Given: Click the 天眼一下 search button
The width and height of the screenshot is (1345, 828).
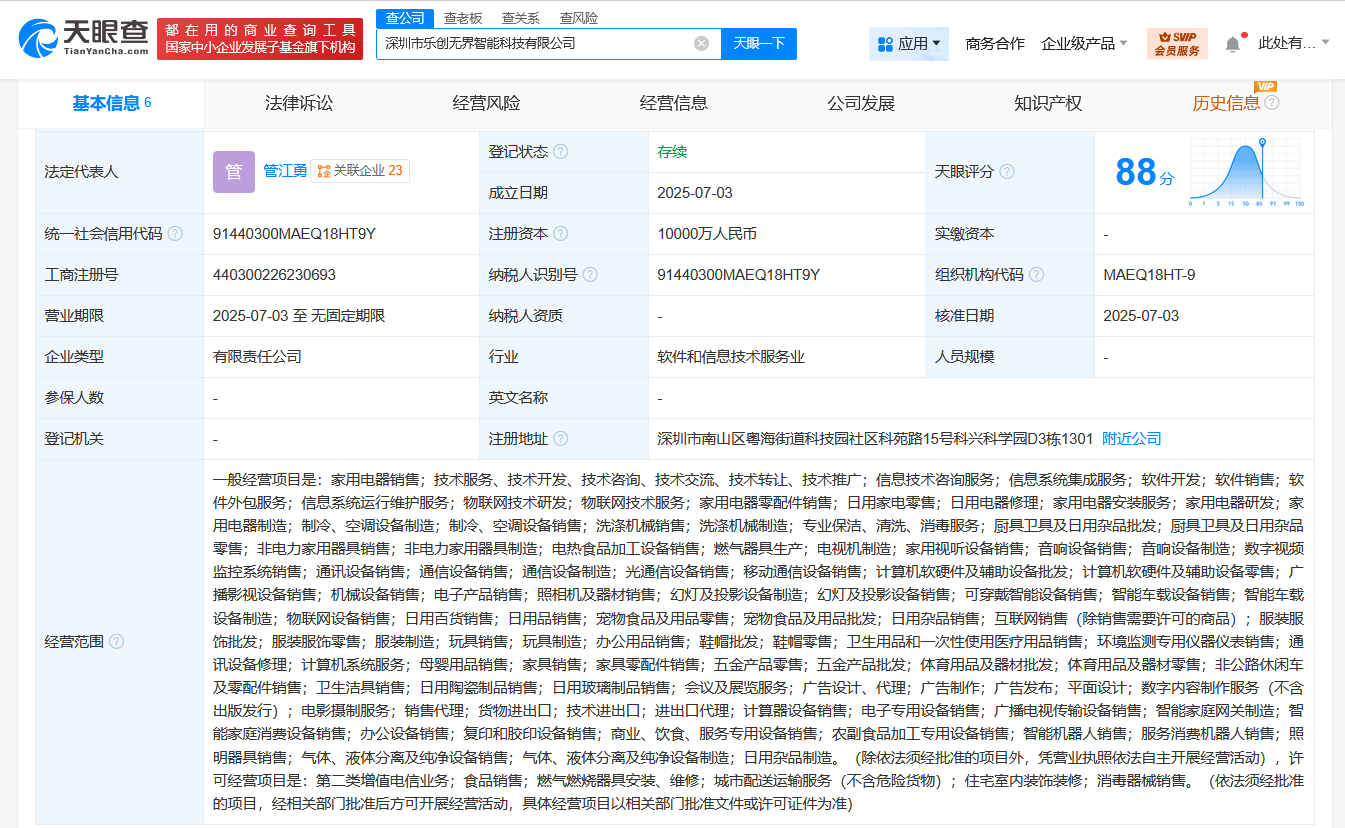Looking at the screenshot, I should (758, 43).
